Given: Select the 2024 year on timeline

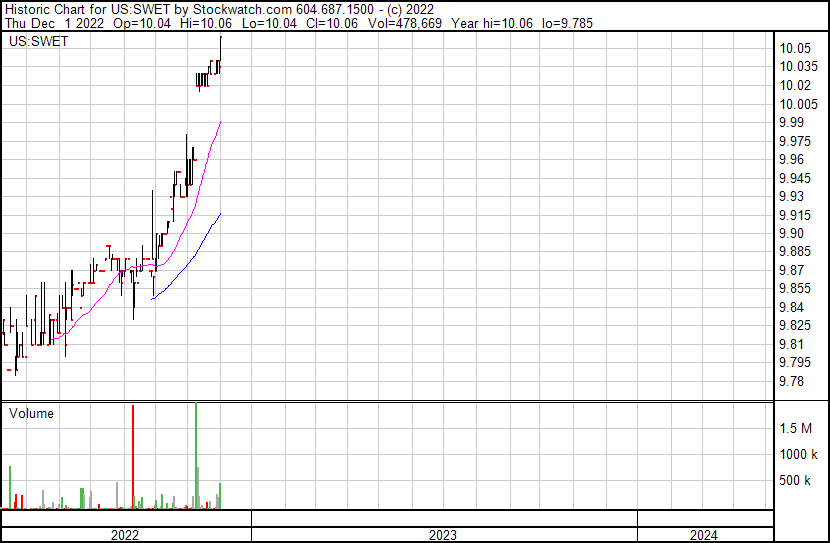Looking at the screenshot, I should 703,535.
